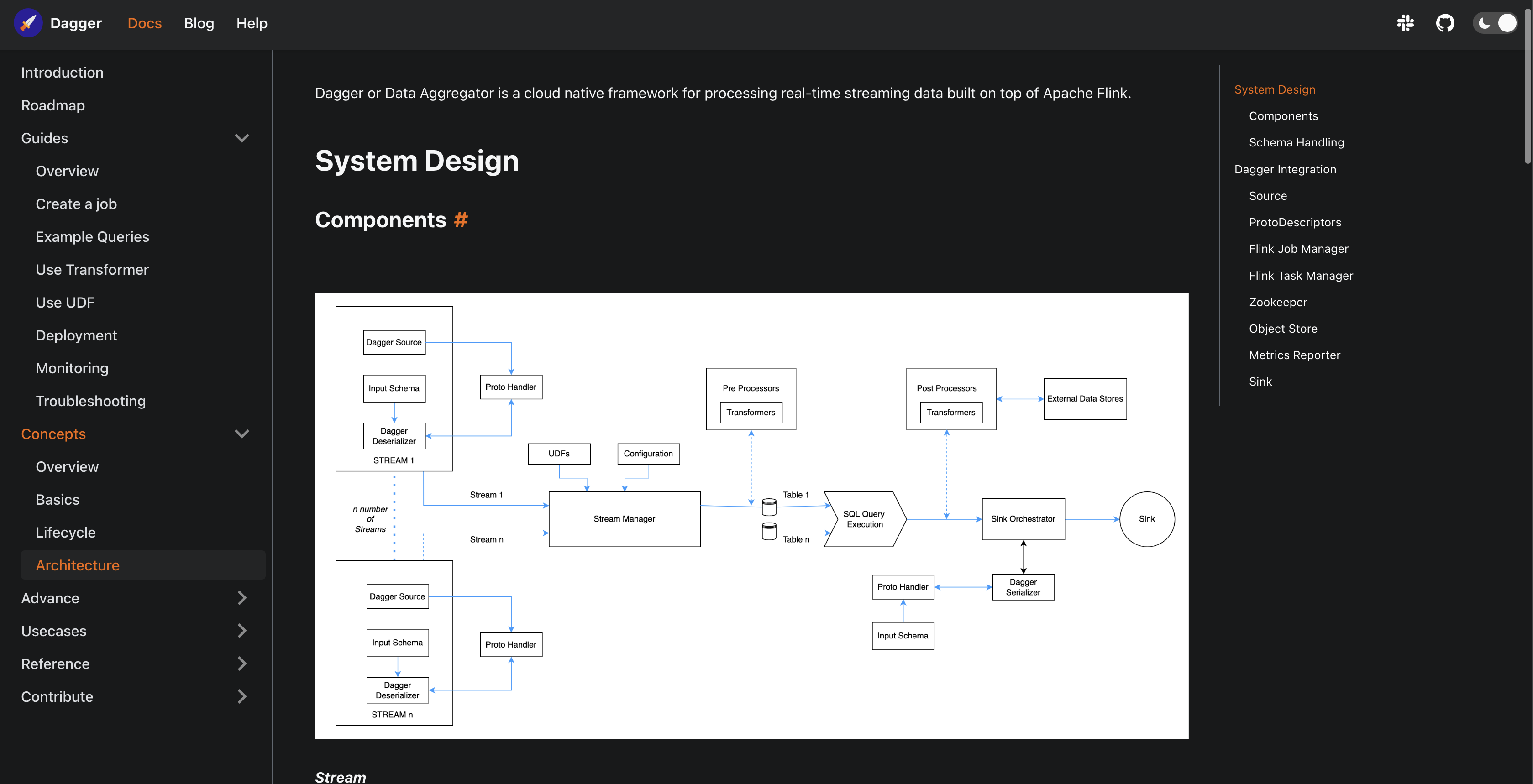
Task: Expand the Advance section chevron
Action: click(241, 598)
